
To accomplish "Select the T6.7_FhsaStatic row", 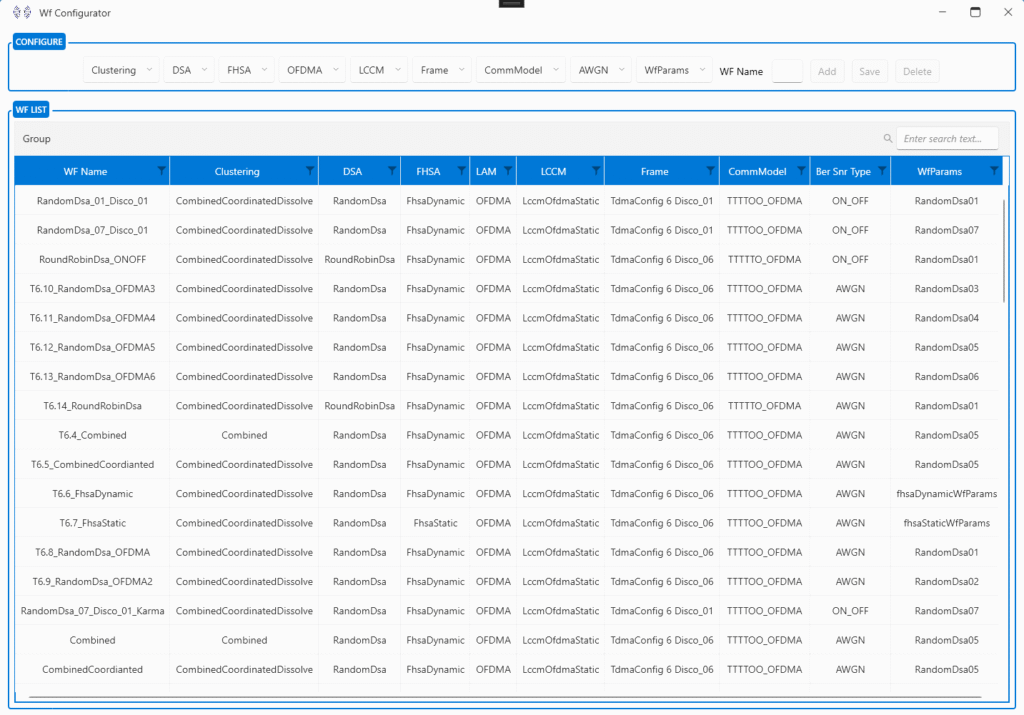I will (x=506, y=523).
